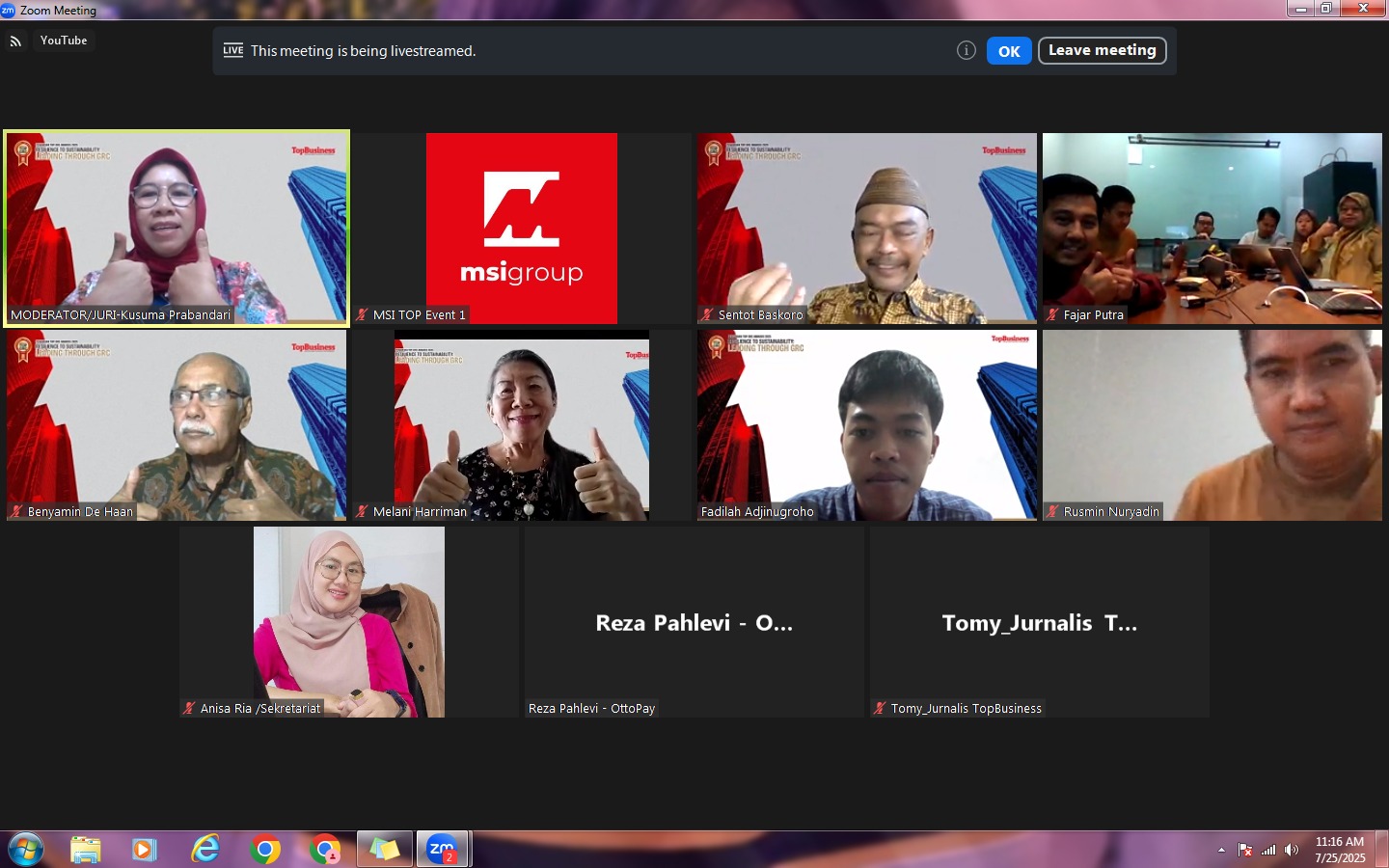The width and height of the screenshot is (1389, 868).
Task: Open File Explorer from the taskbar
Action: [x=86, y=850]
